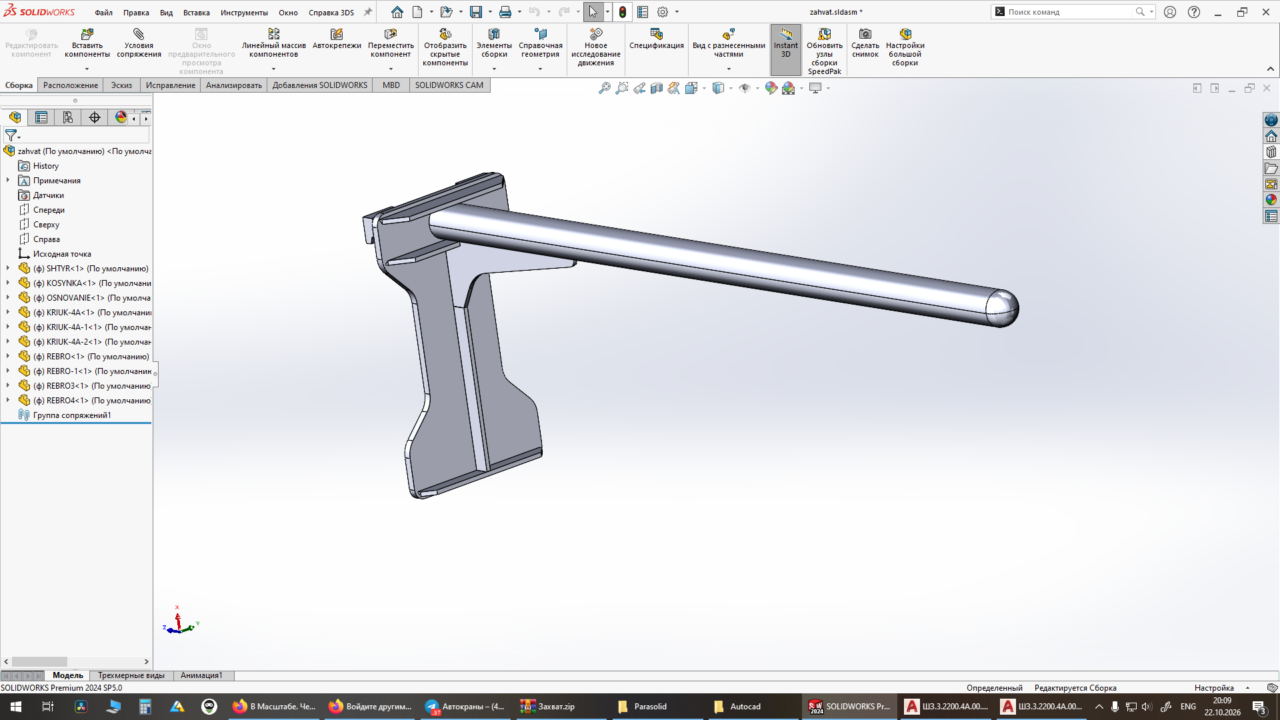This screenshot has width=1280, height=720.
Task: Open the Инструменты menu
Action: point(244,13)
